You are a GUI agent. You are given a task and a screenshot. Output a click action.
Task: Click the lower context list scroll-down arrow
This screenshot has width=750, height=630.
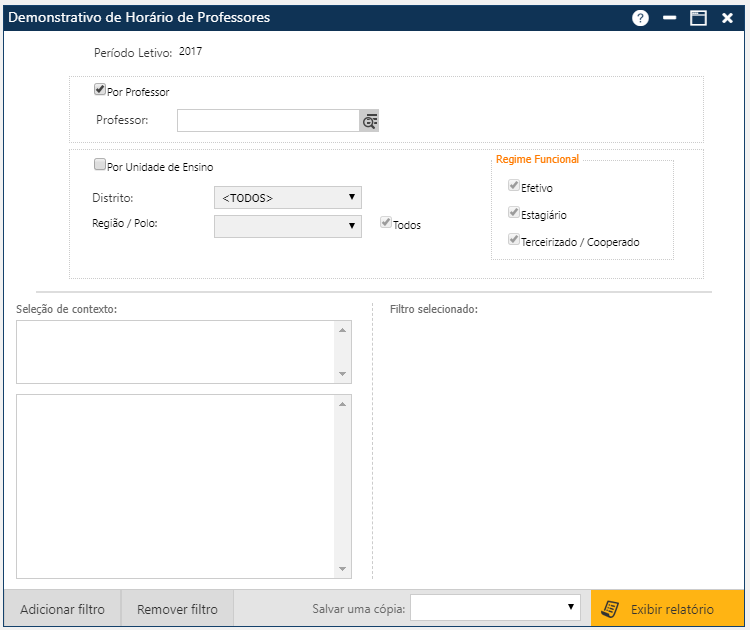point(343,569)
